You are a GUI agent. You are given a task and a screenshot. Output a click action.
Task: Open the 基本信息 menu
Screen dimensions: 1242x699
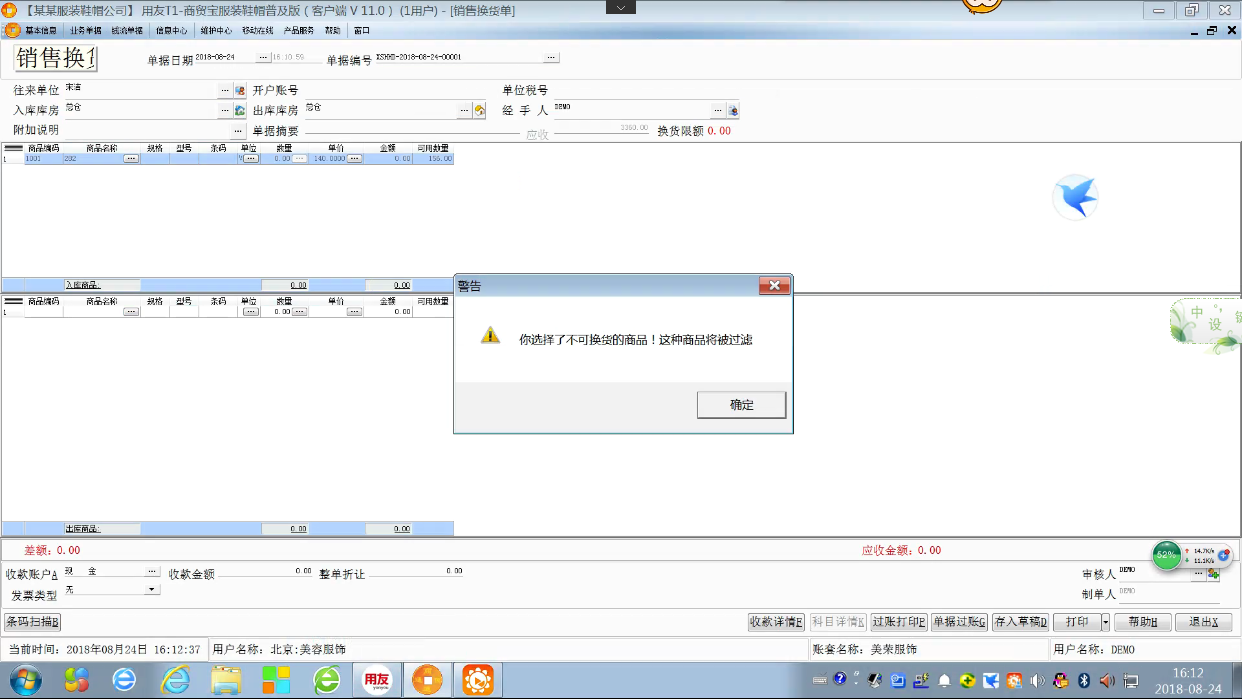41,31
